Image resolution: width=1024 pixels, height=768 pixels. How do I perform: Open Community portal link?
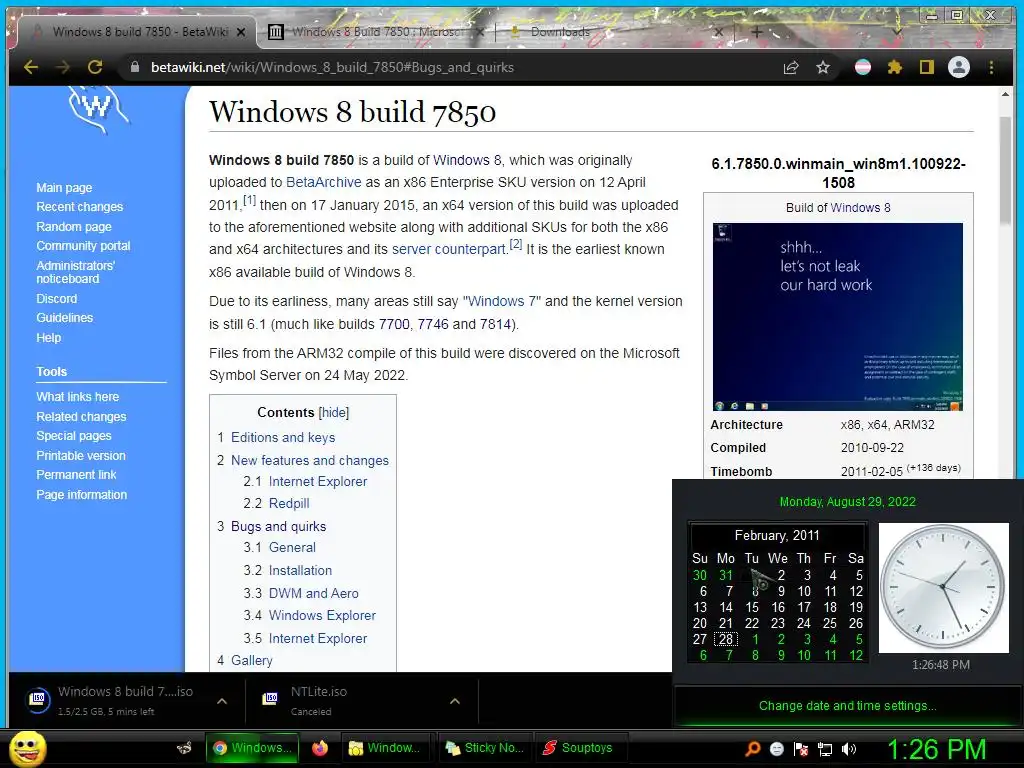coord(83,246)
